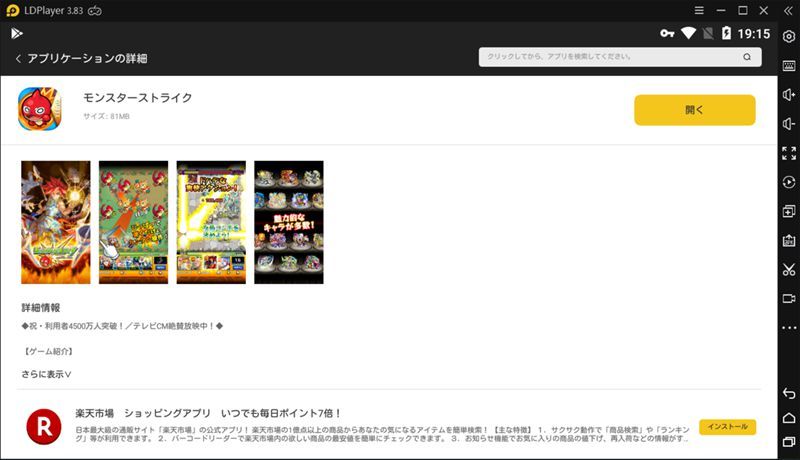Toggle fullscreen mode in the sidebar
This screenshot has width=800, height=460.
point(788,153)
